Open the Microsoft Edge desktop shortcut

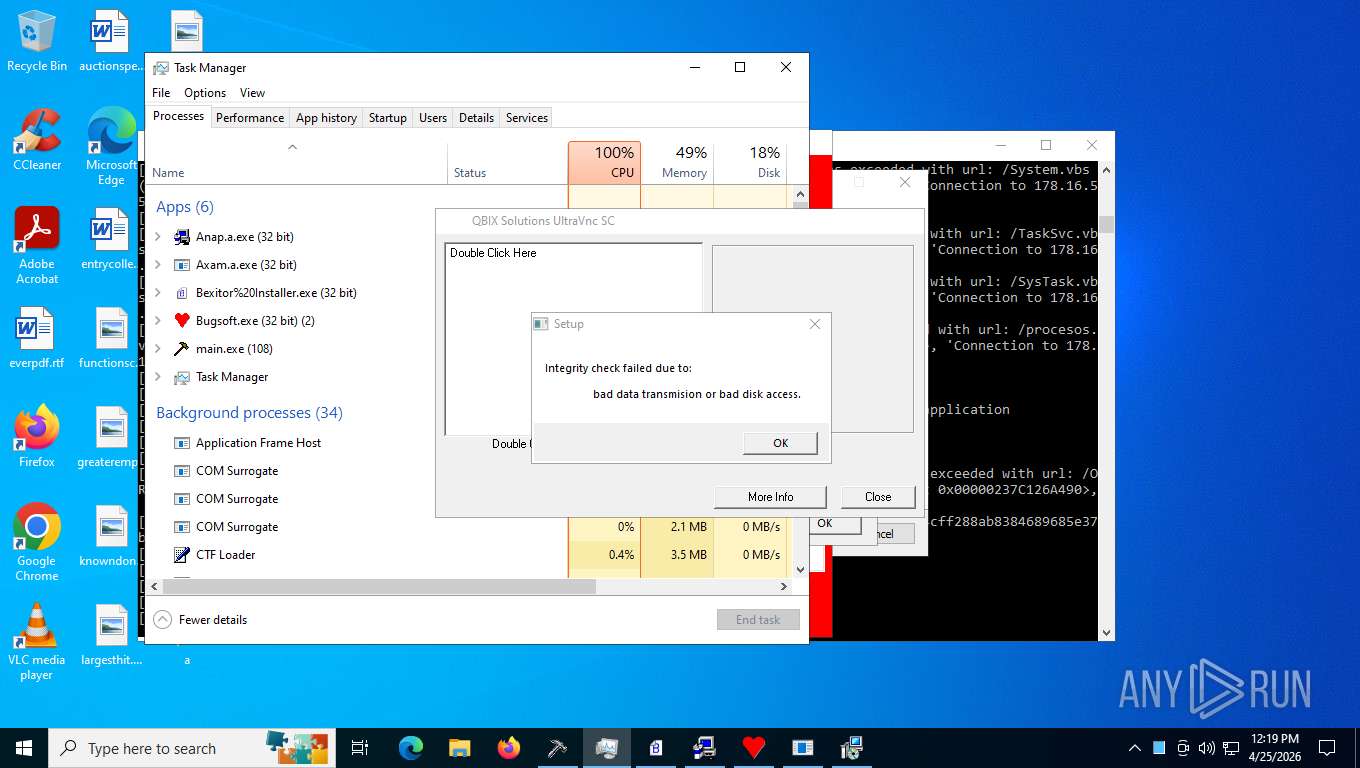[111, 146]
